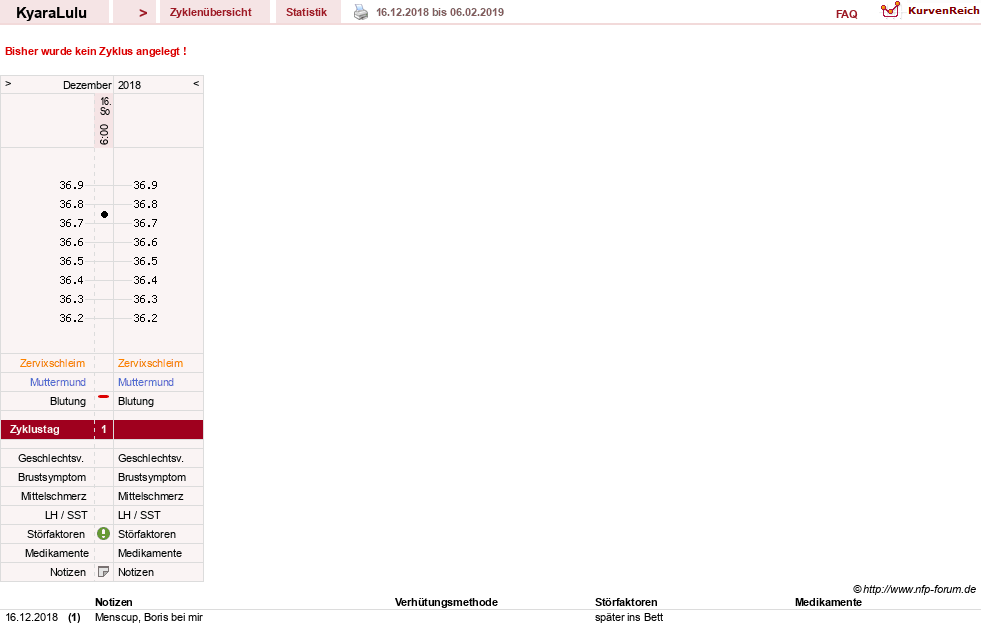The image size is (981, 641).
Task: Click the right-side LH / SST label
Action: pyautogui.click(x=139, y=515)
